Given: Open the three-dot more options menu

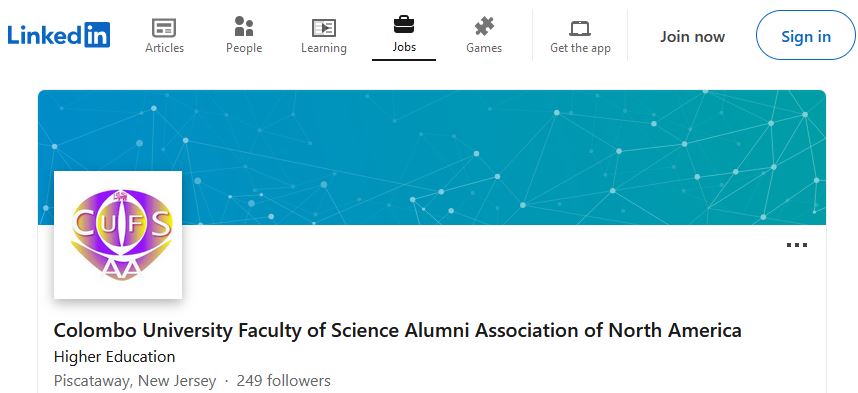Looking at the screenshot, I should (x=797, y=245).
